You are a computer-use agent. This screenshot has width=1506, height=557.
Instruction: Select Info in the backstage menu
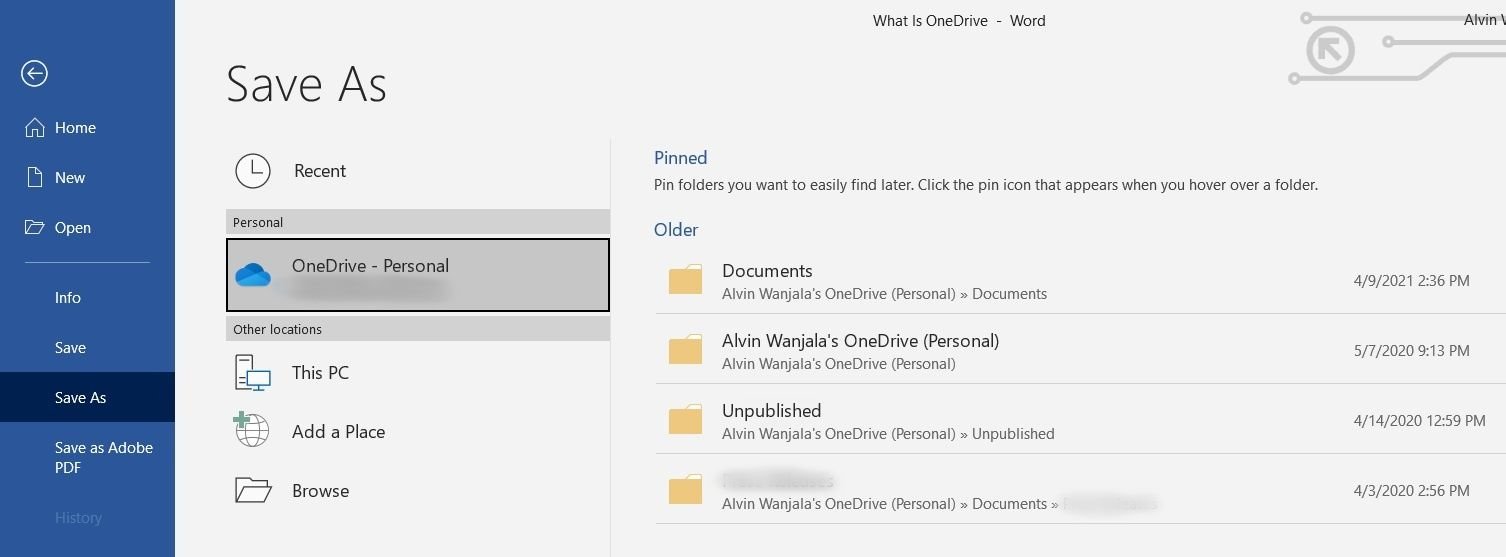(x=68, y=298)
